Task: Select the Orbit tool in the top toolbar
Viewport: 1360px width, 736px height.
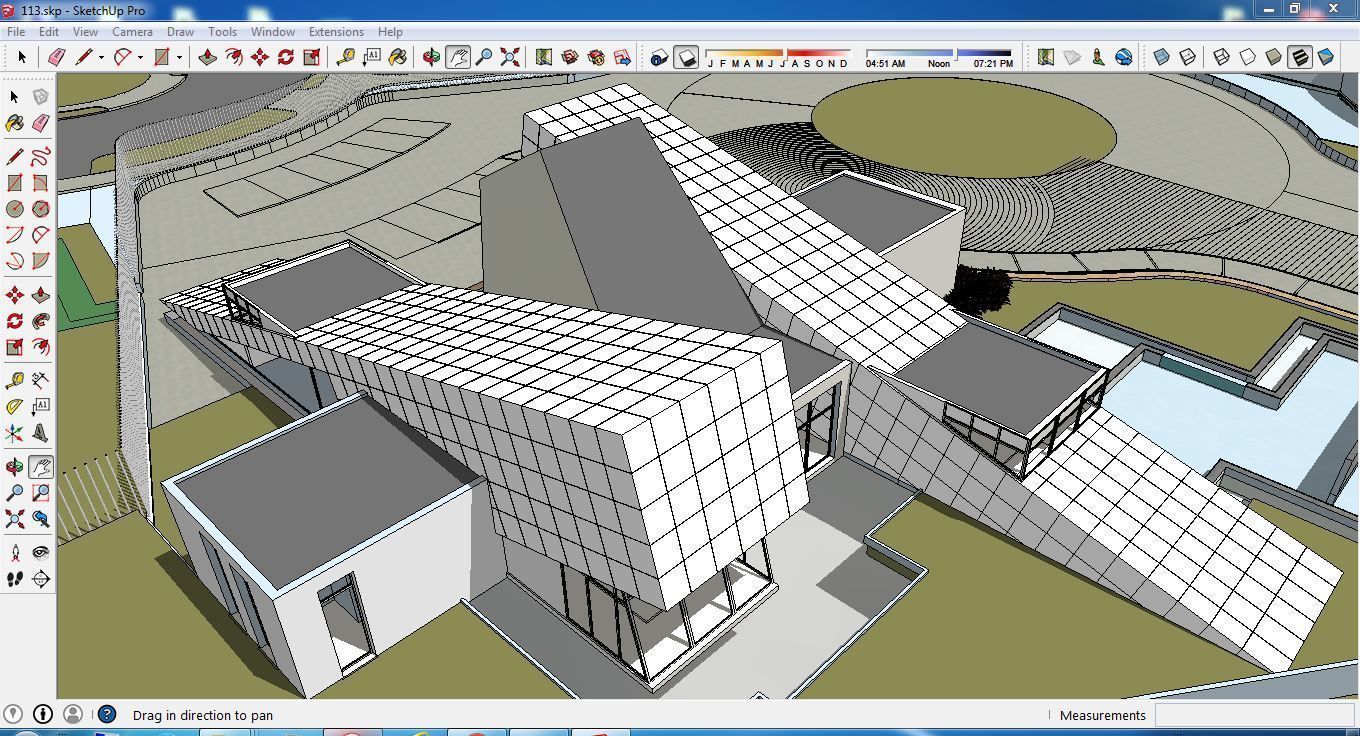Action: pyautogui.click(x=431, y=57)
